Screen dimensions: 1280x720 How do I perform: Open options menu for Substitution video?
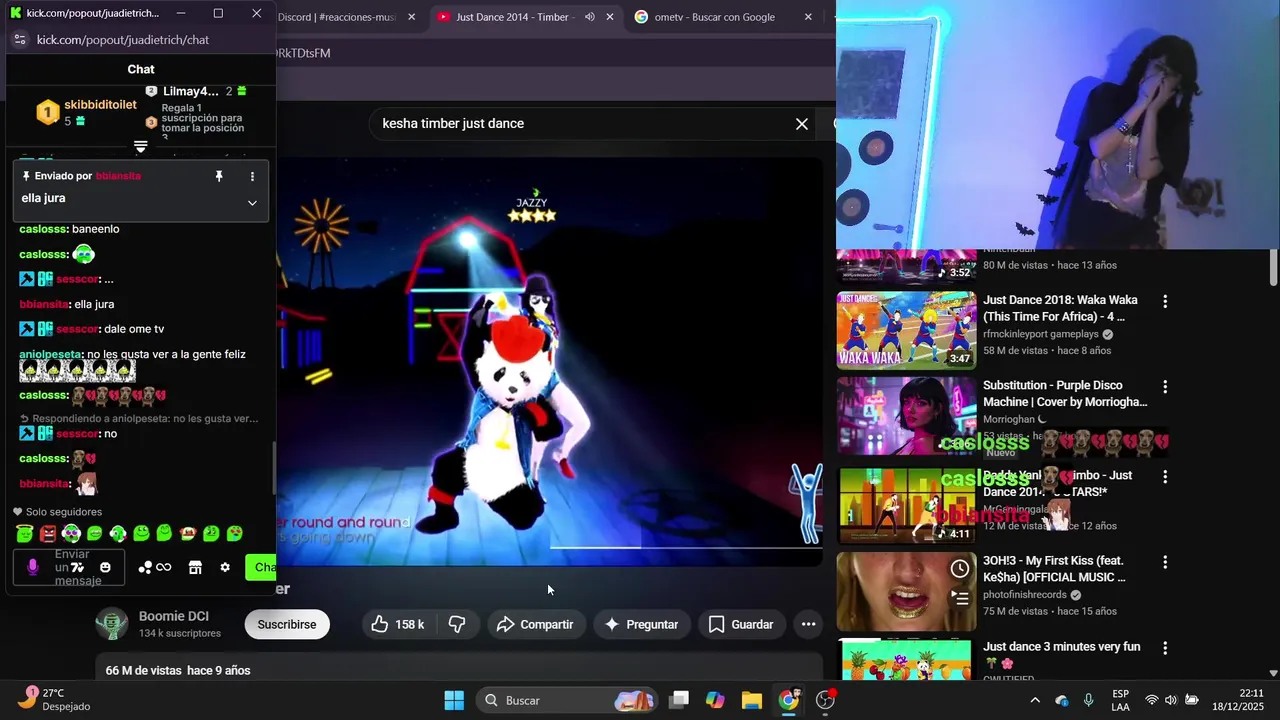pyautogui.click(x=1165, y=386)
